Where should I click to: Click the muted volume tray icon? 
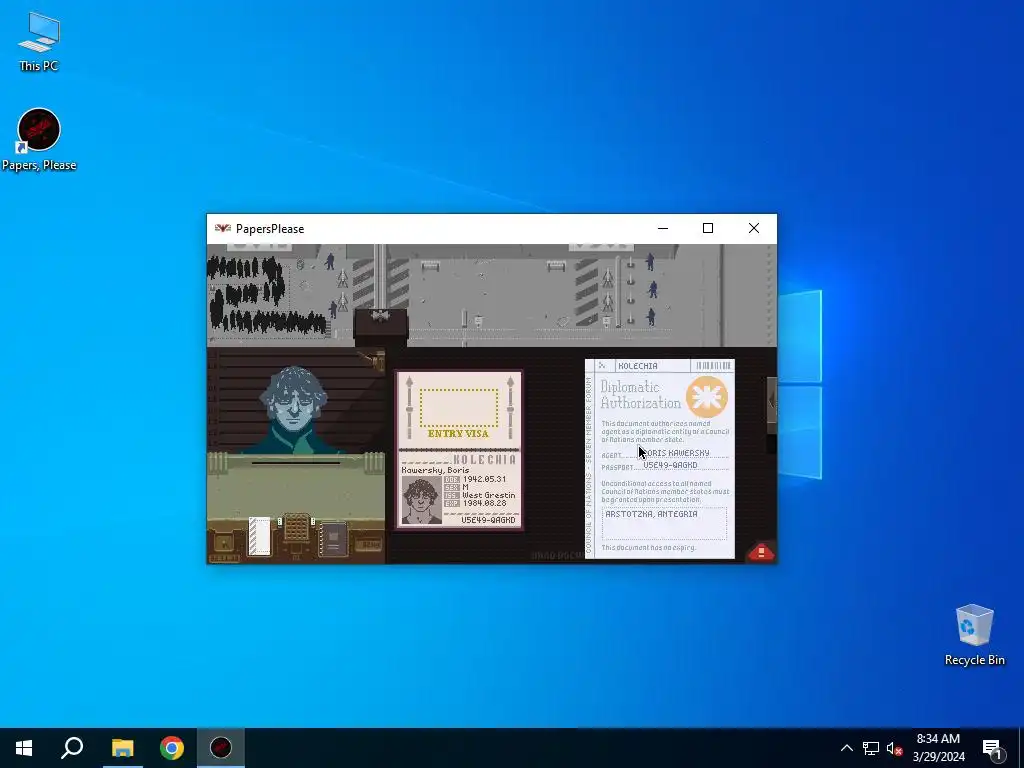894,748
